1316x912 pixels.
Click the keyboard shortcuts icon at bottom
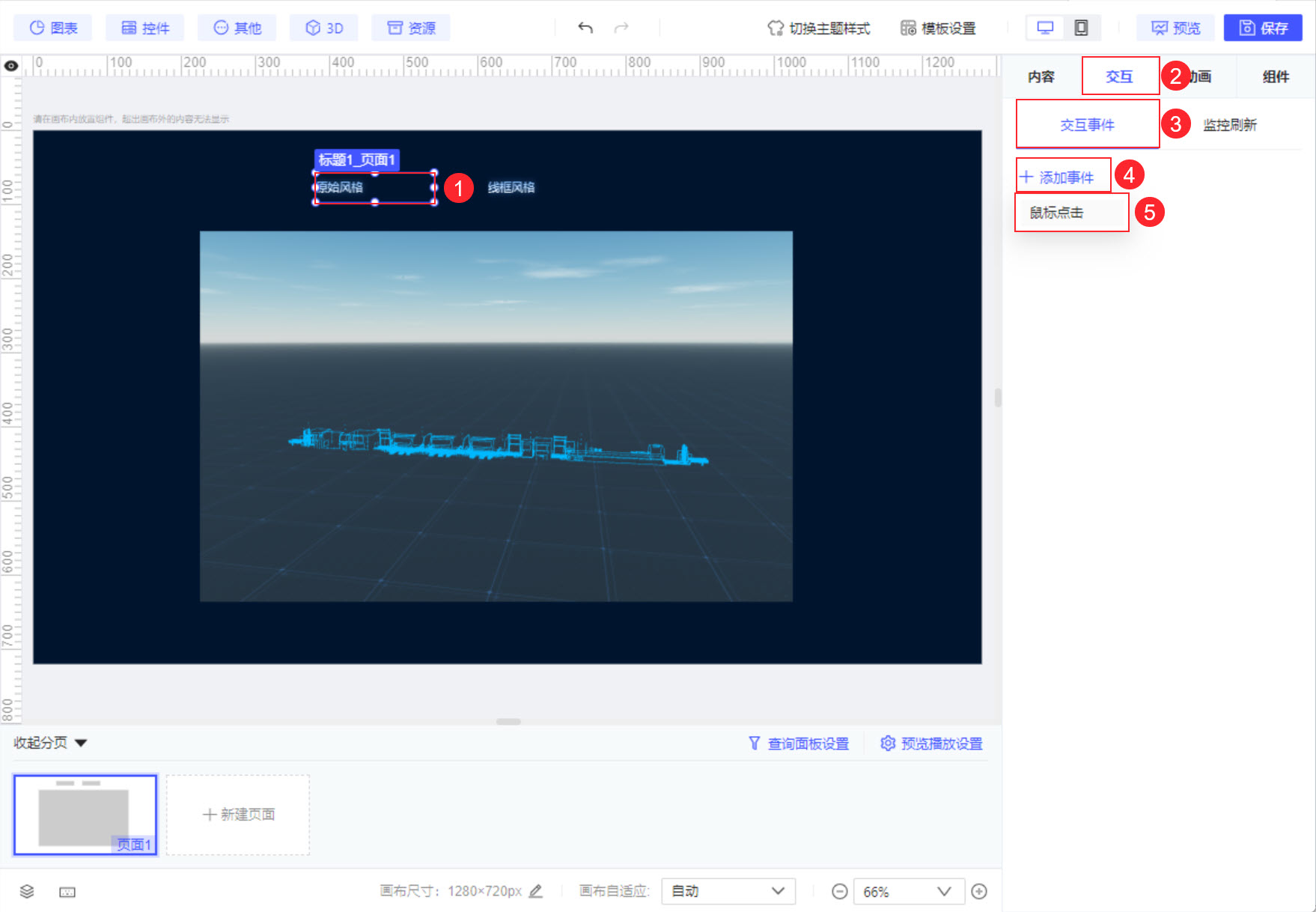pos(67,891)
